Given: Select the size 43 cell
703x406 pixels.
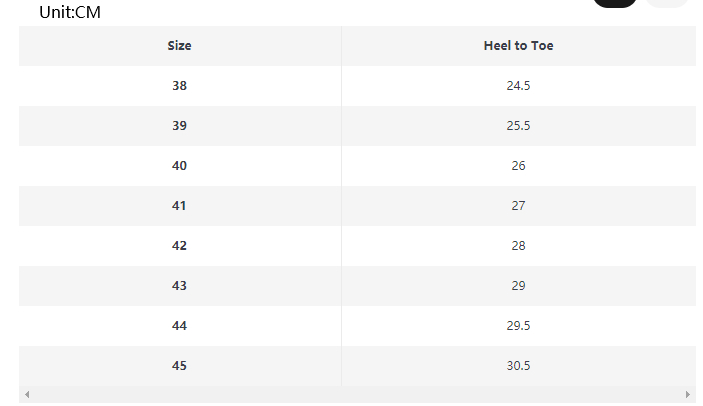Looking at the screenshot, I should coord(180,286).
